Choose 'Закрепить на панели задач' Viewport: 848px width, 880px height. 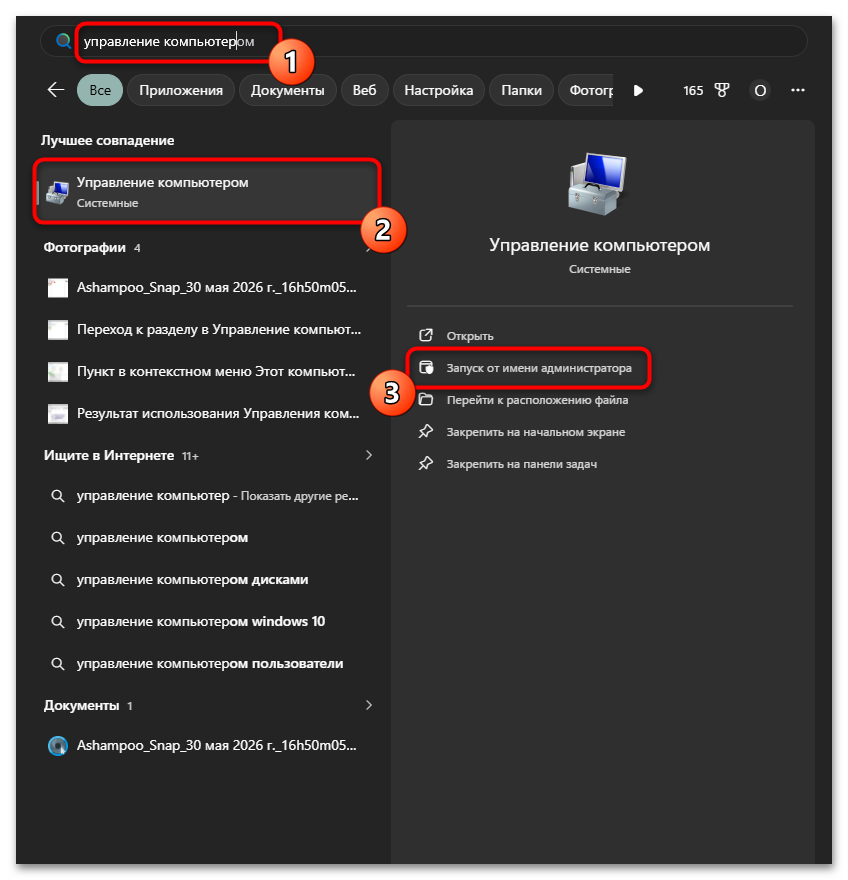521,464
